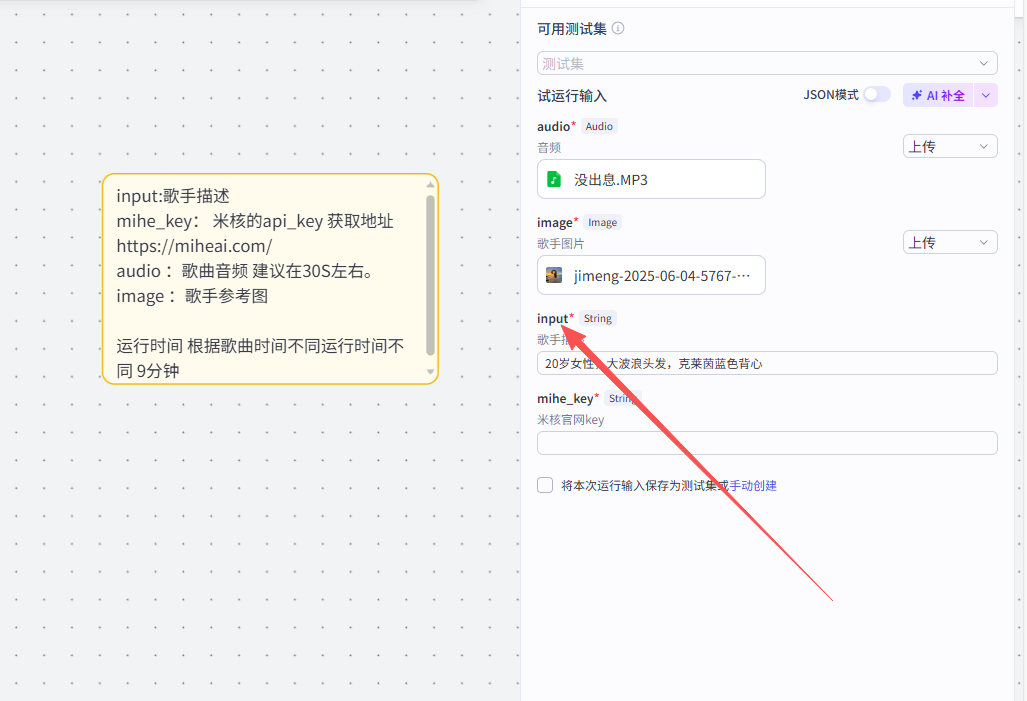Click the https://miheai.com/ text in the note

click(194, 246)
